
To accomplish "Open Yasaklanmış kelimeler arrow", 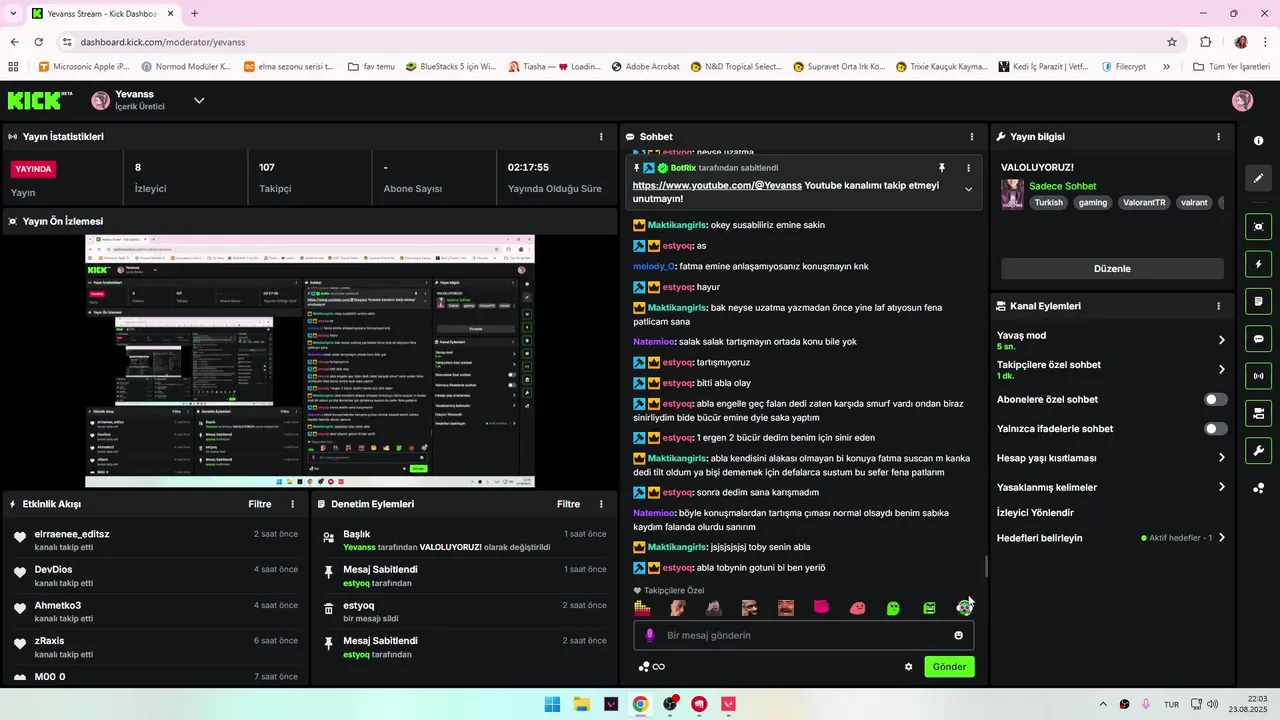I will coord(1221,487).
